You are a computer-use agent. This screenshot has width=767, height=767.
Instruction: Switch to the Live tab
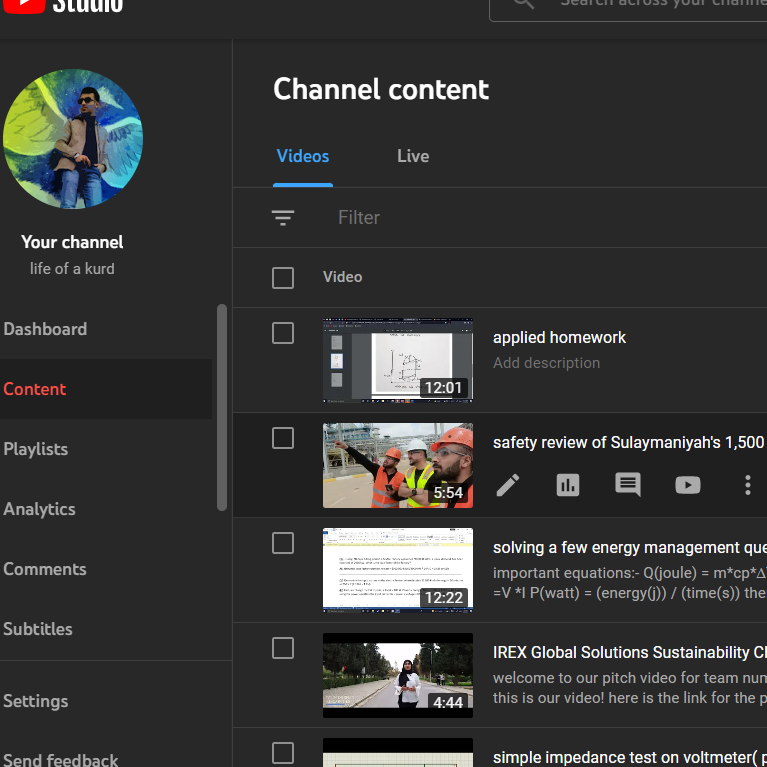pyautogui.click(x=413, y=156)
